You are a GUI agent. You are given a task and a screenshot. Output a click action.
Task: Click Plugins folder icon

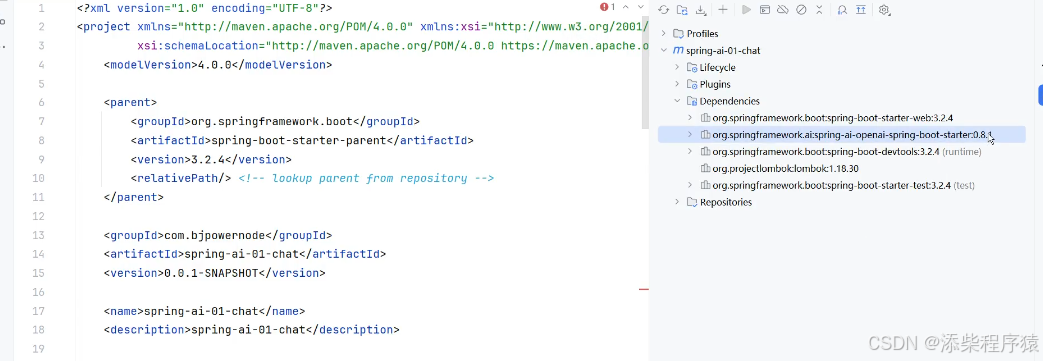click(x=692, y=84)
